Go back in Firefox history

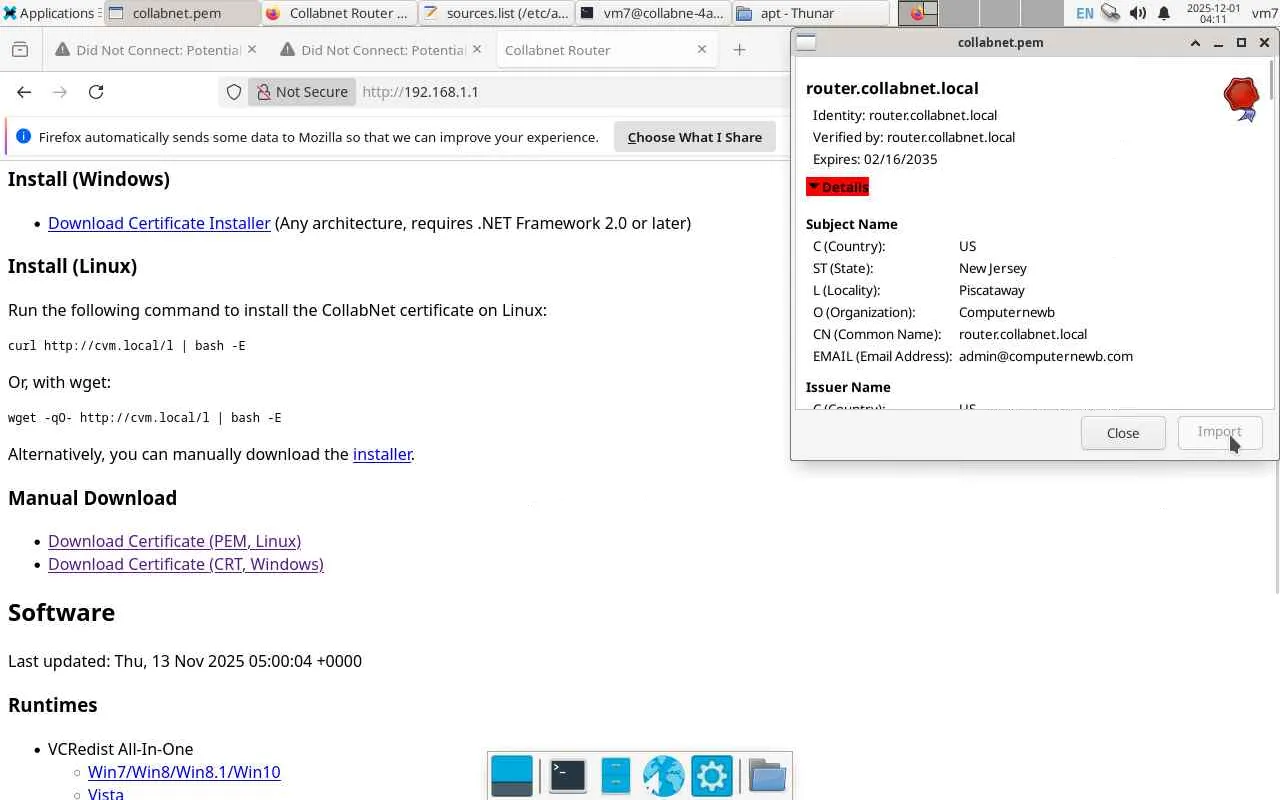point(24,92)
